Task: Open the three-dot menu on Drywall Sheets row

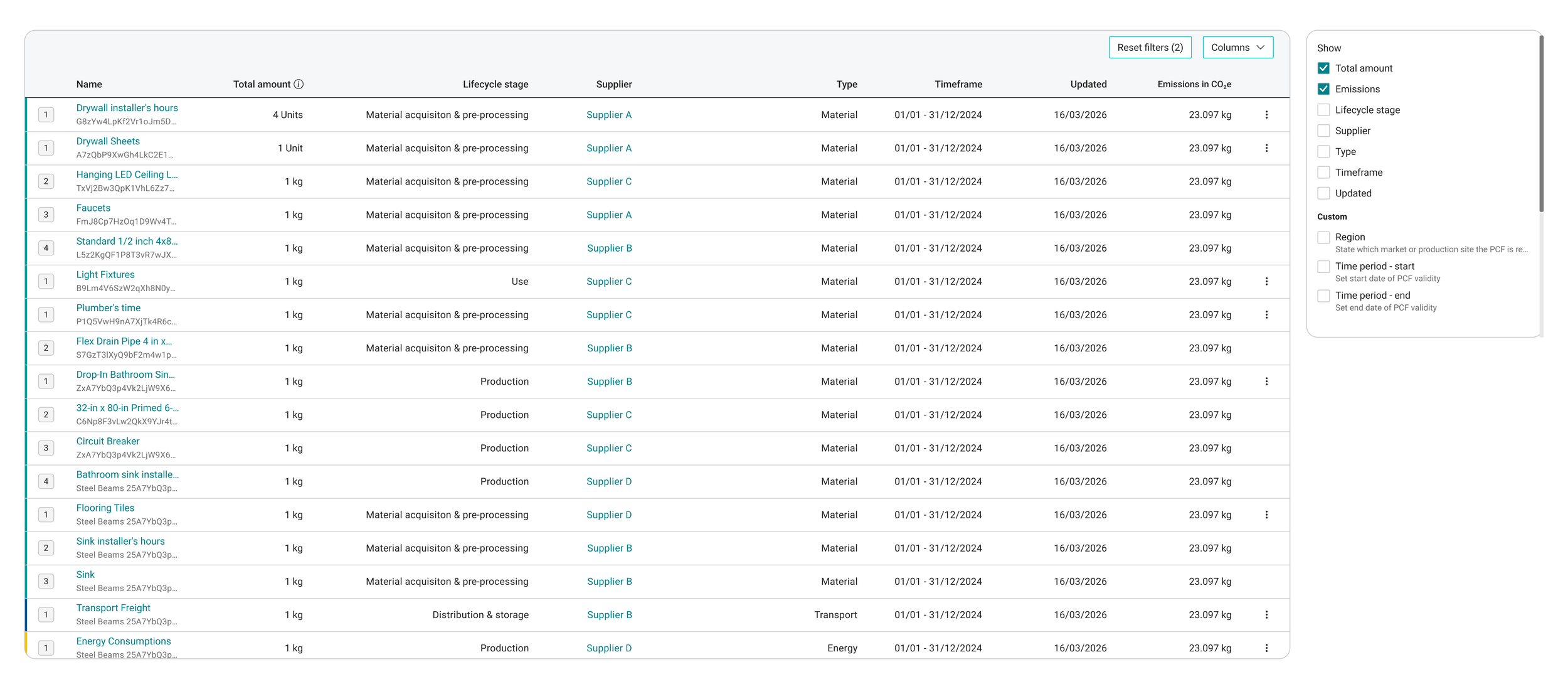Action: point(1266,148)
